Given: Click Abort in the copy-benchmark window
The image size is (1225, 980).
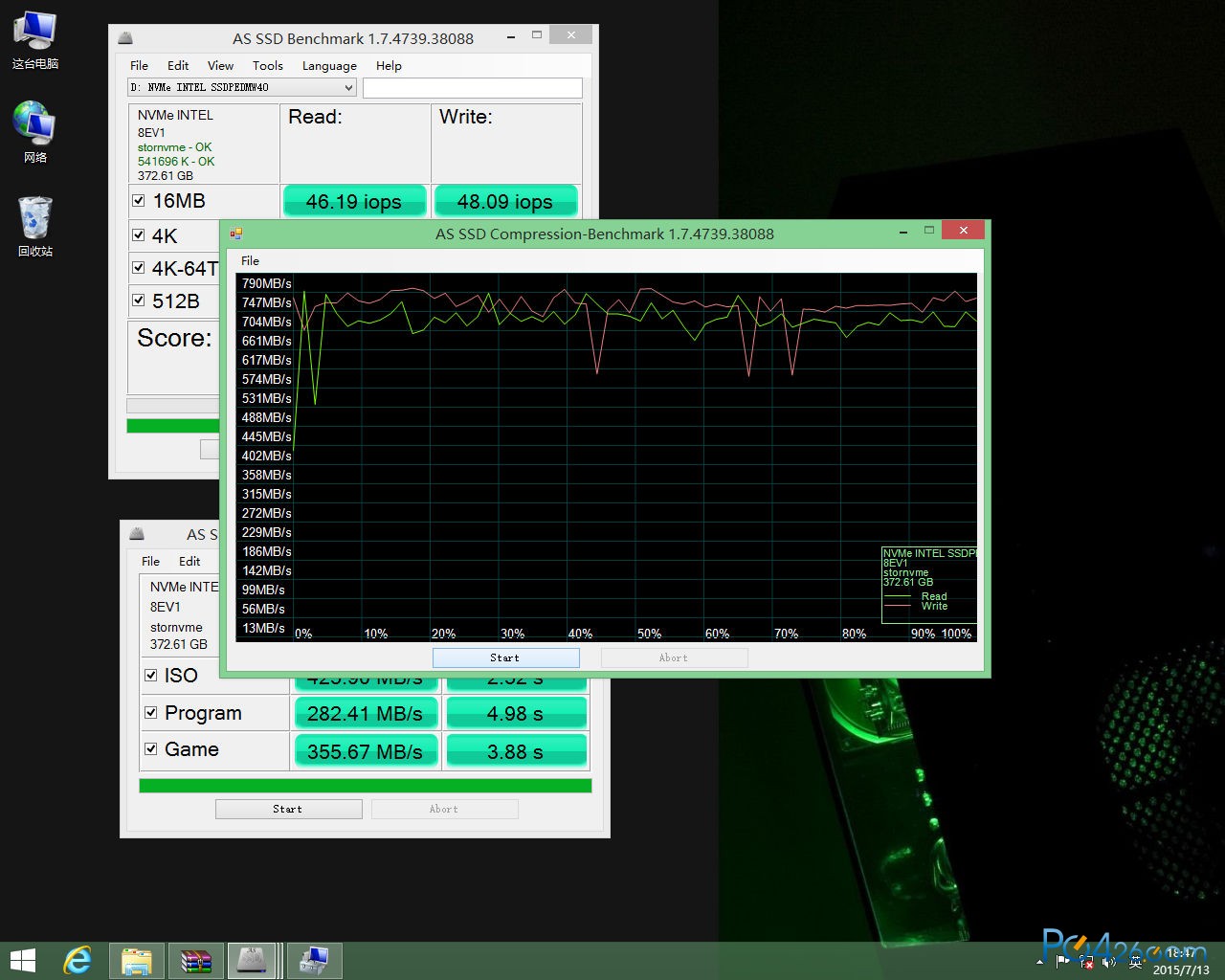Looking at the screenshot, I should (444, 809).
